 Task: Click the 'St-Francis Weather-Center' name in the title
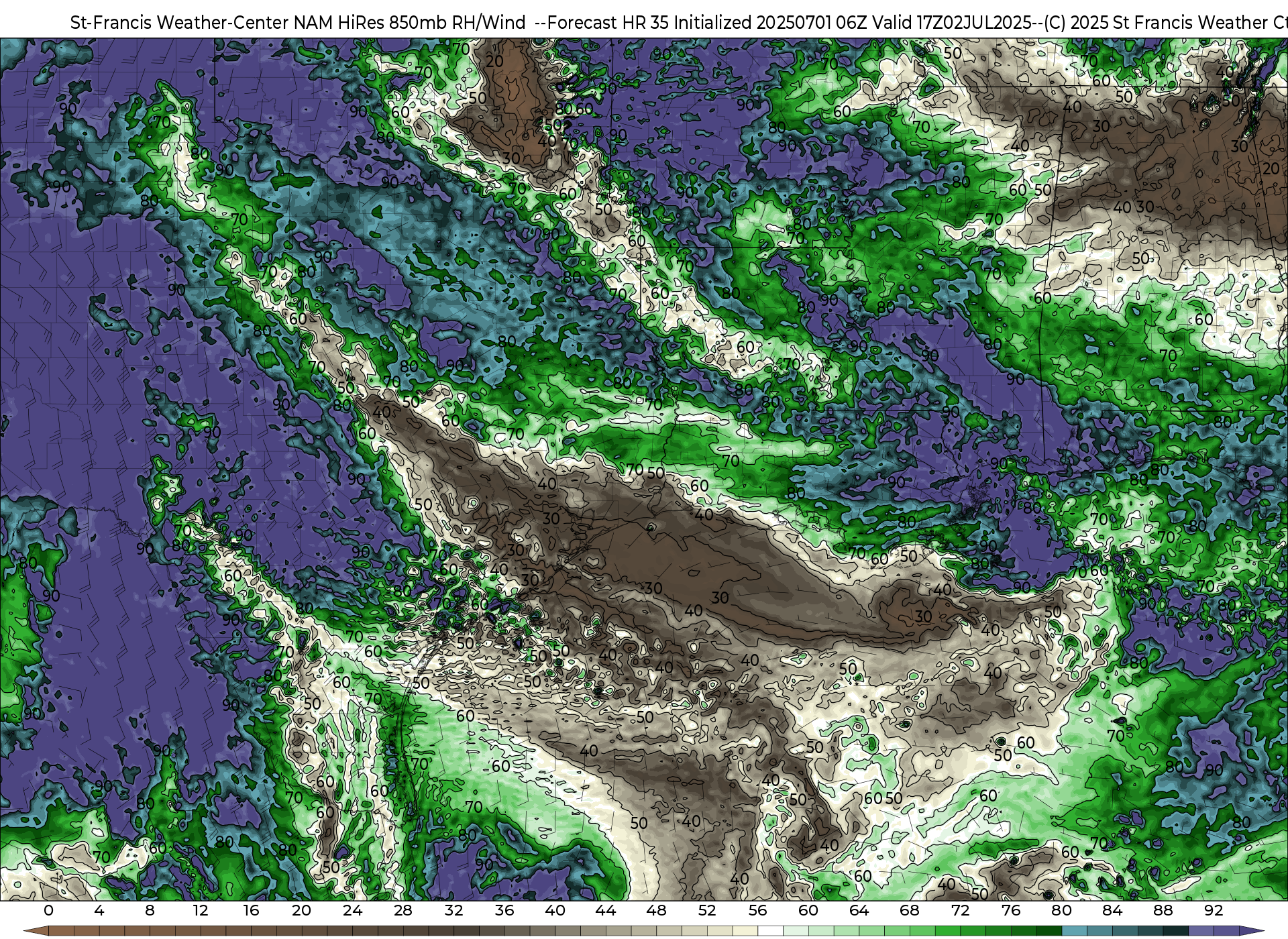pyautogui.click(x=180, y=22)
